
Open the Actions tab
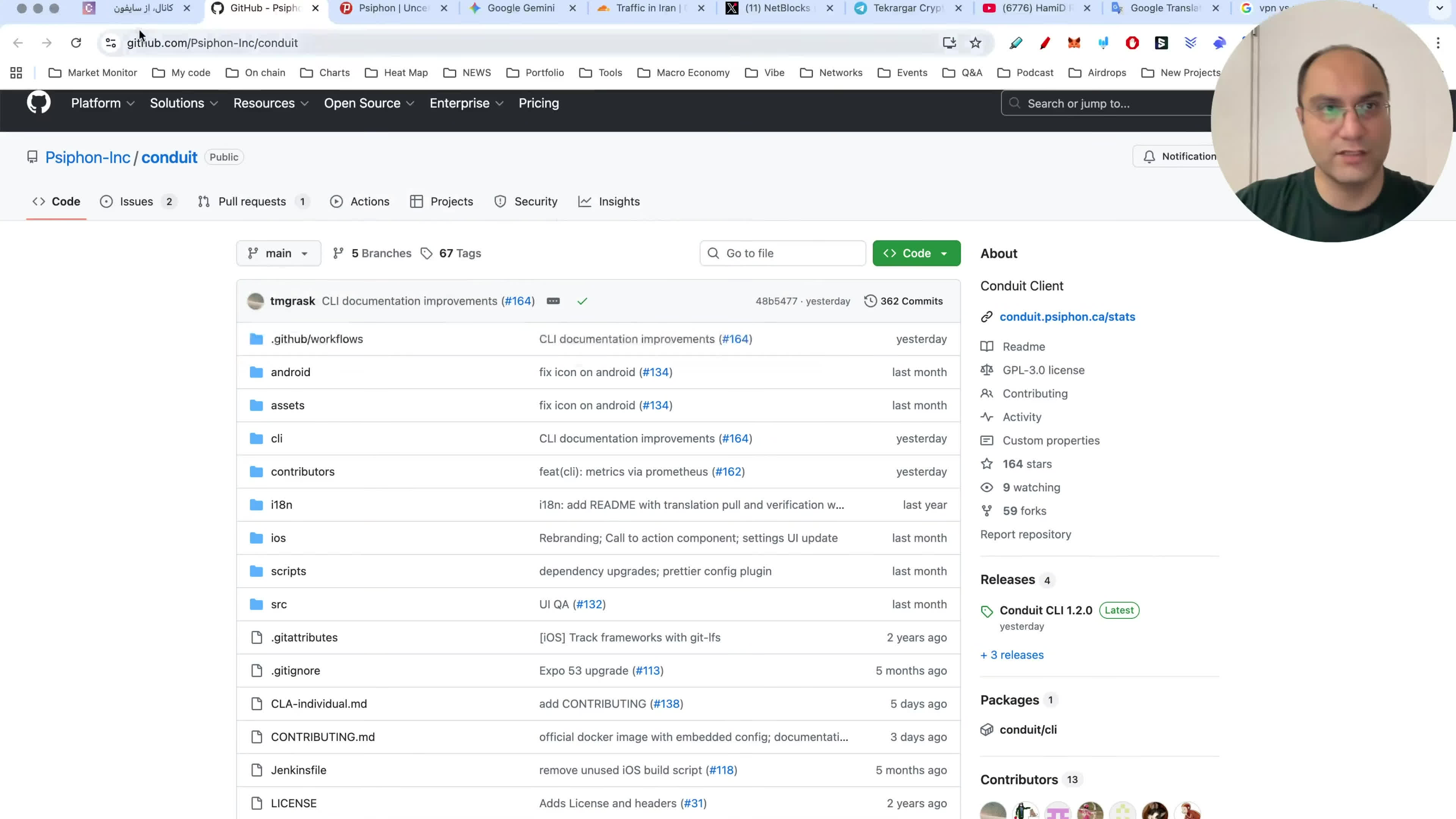click(x=360, y=202)
